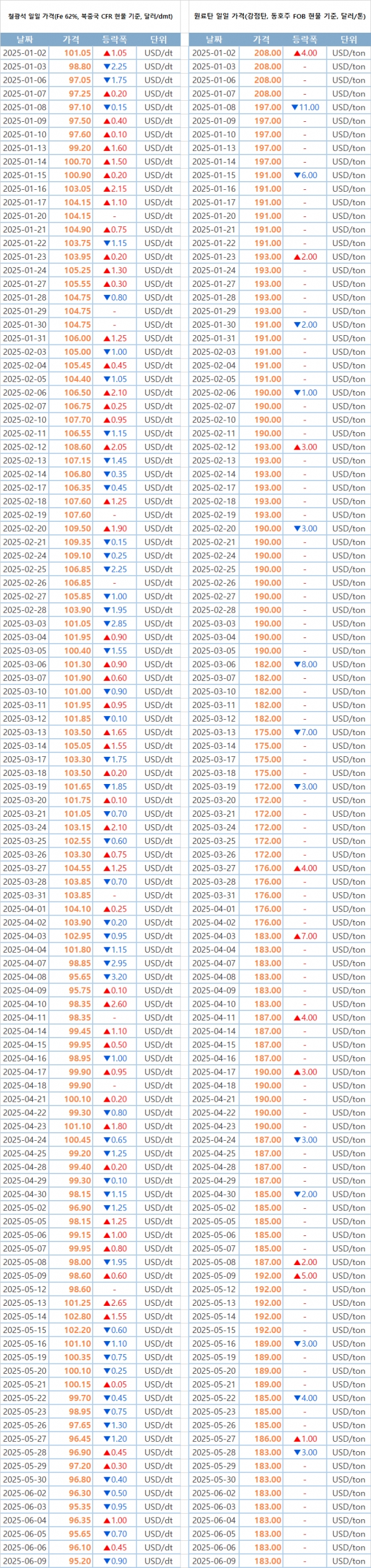Screen dimensions: 371x1568
Task: Select the down triangle next to 3.20 on 2025-04-08
Action: click(106, 977)
